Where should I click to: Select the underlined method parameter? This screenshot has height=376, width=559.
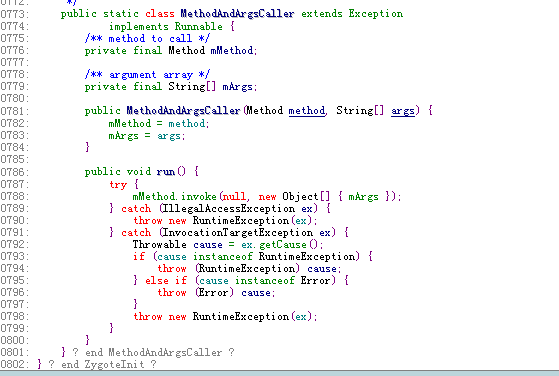click(x=307, y=110)
